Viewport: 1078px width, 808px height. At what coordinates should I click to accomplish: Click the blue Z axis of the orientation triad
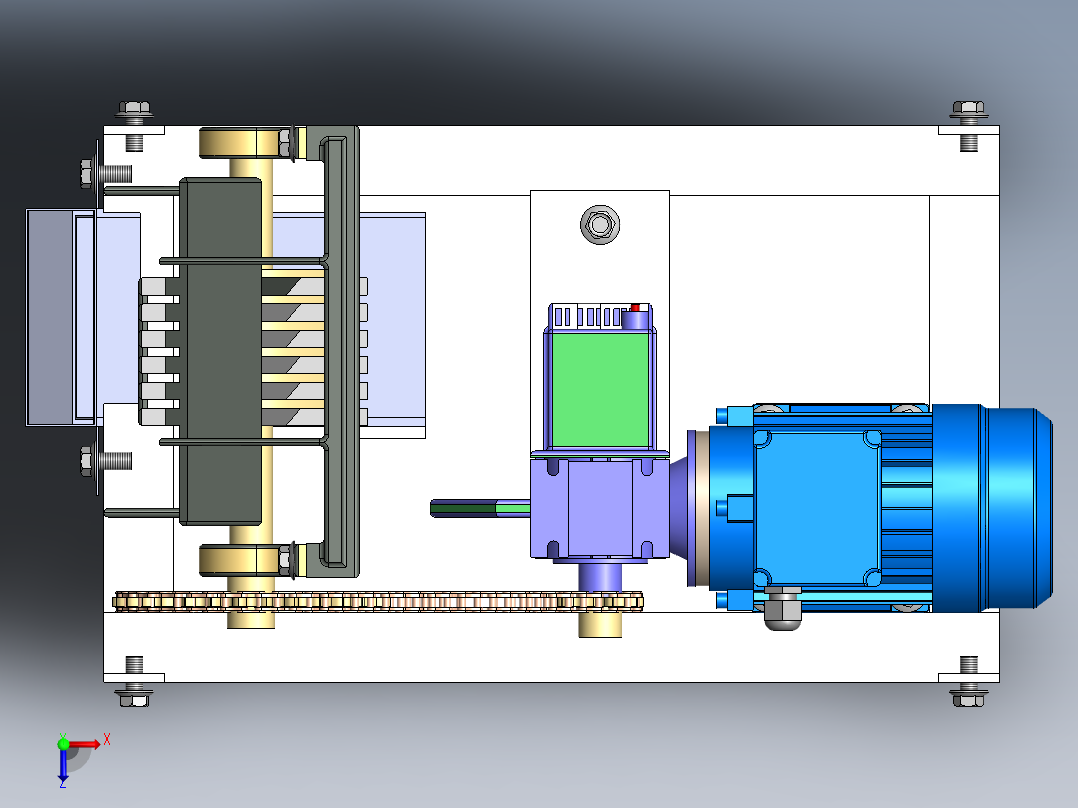point(63,763)
